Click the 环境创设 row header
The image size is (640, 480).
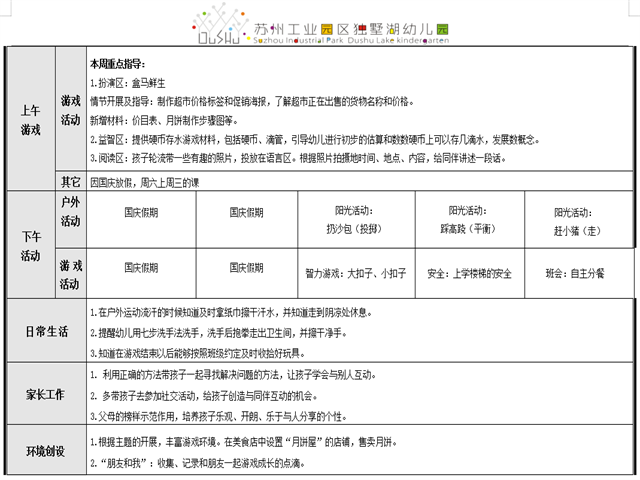[44, 453]
